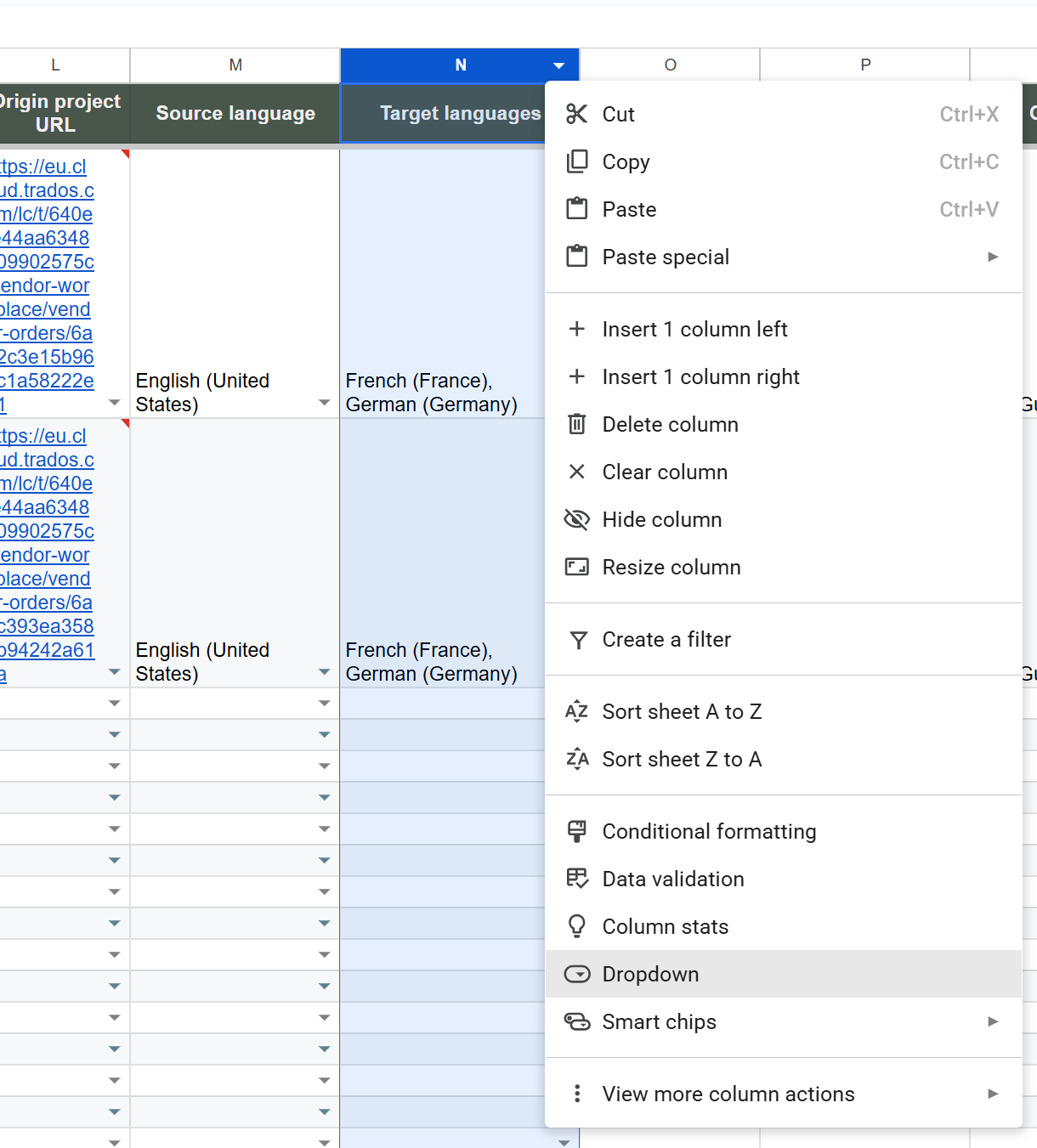Select Delete column menu entry
The height and width of the screenshot is (1148, 1037).
click(783, 424)
